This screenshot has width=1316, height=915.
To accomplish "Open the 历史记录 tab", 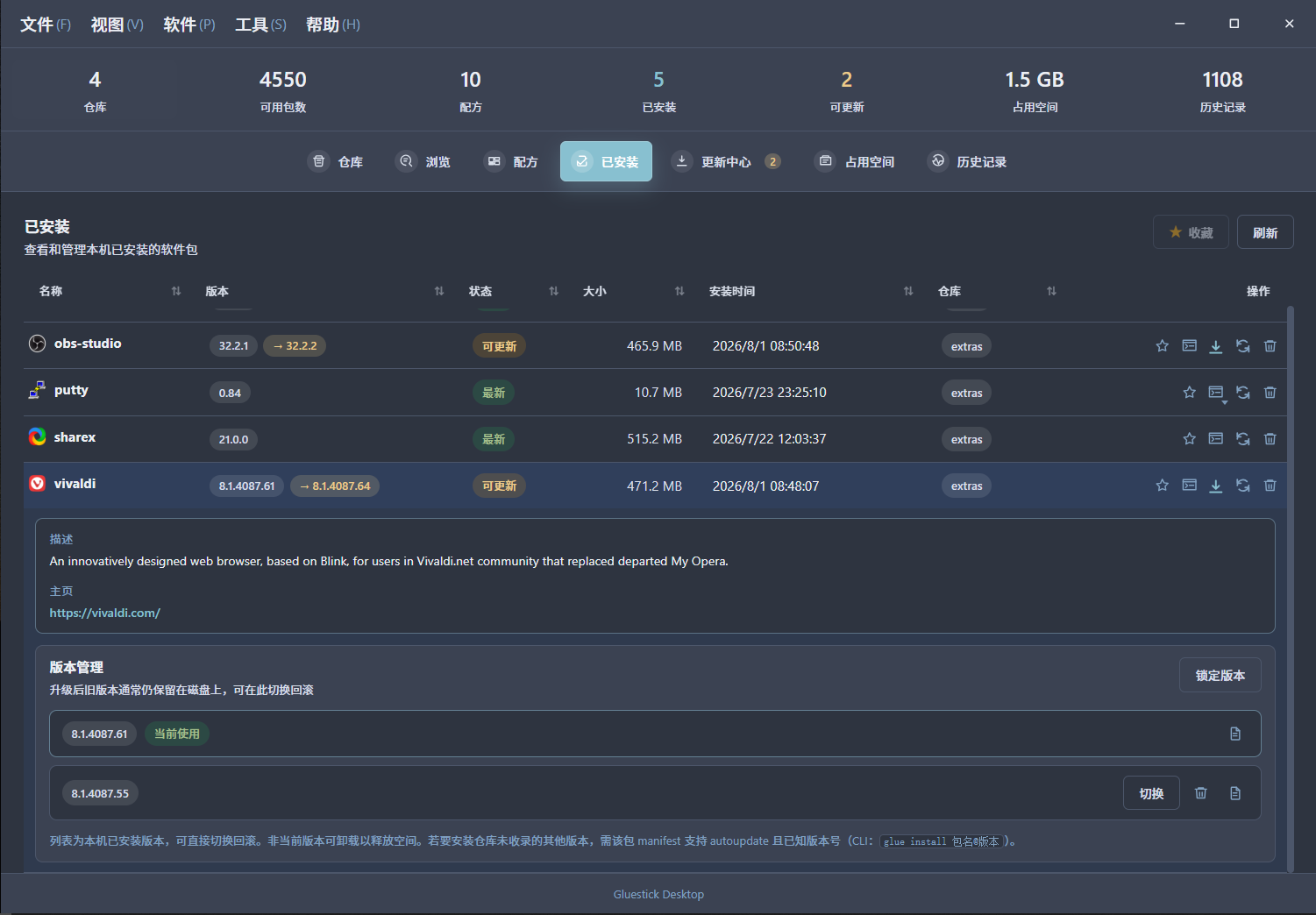I will tap(968, 161).
